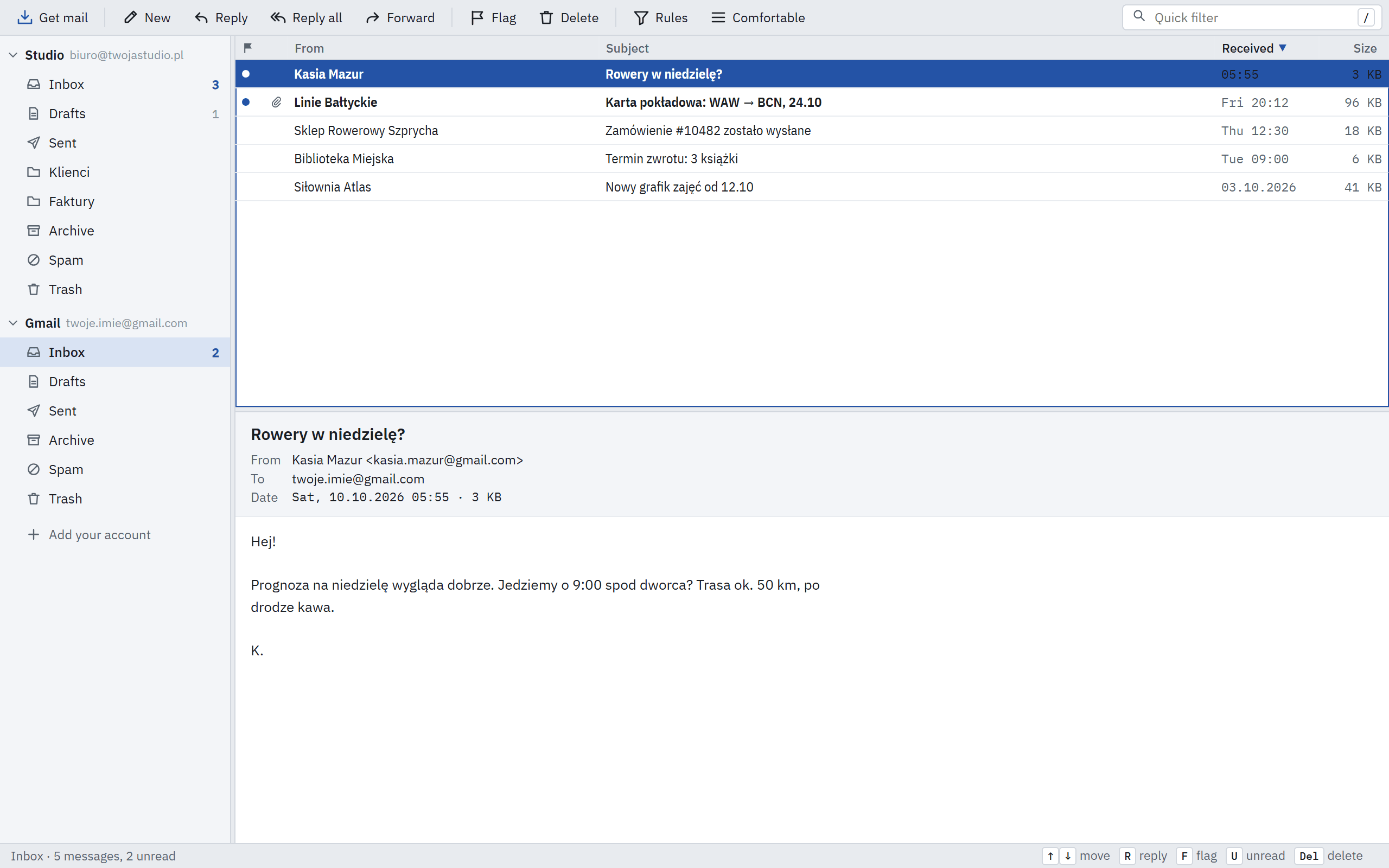
Task: Flag the message using toolbar Flag
Action: (x=493, y=18)
